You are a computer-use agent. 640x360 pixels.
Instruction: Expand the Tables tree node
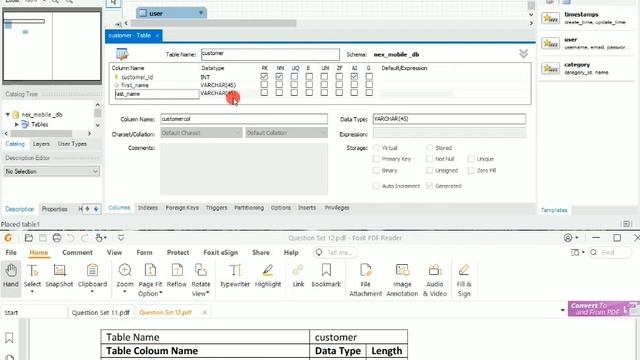tap(17, 124)
